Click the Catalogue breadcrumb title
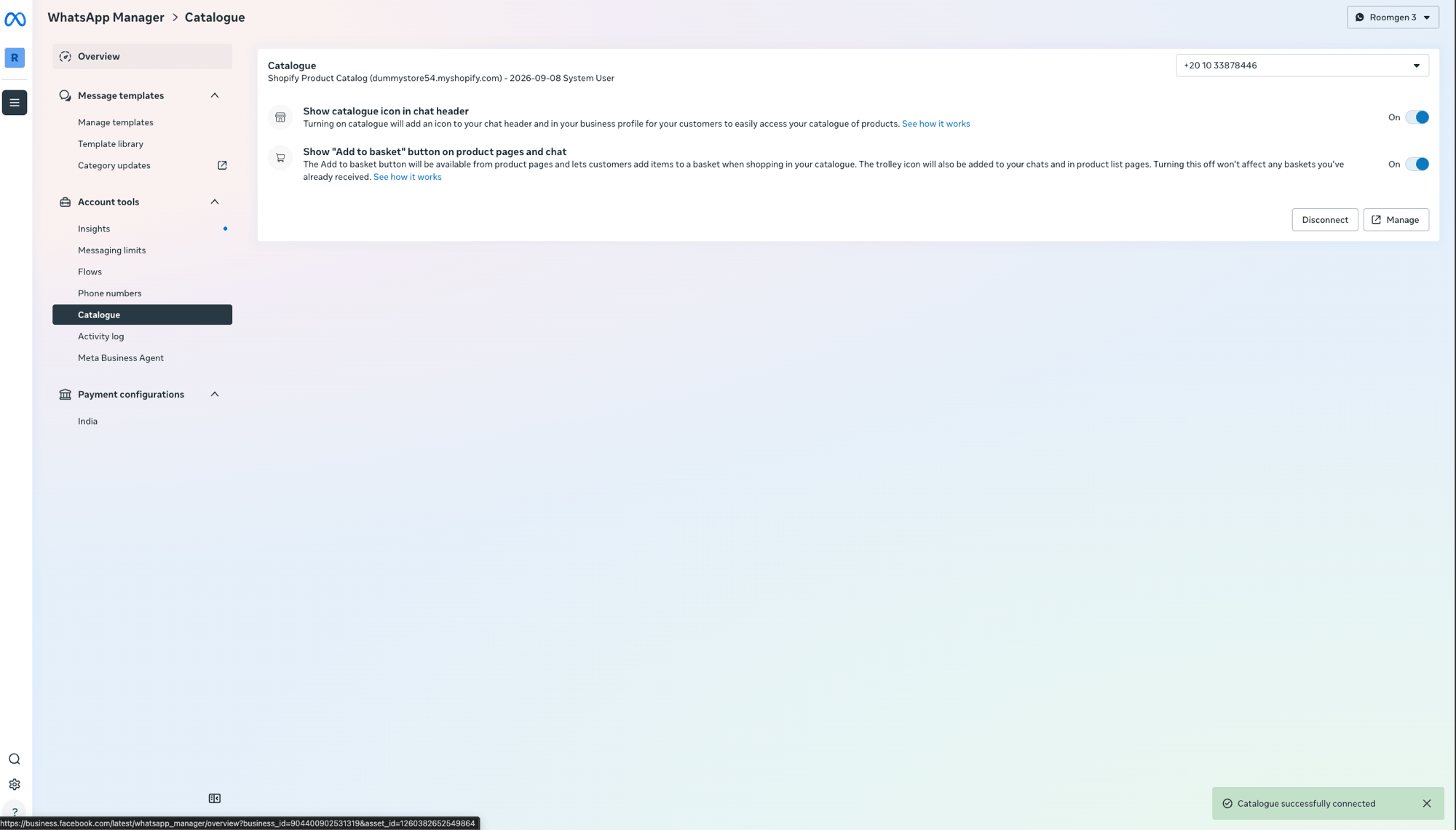 click(215, 17)
